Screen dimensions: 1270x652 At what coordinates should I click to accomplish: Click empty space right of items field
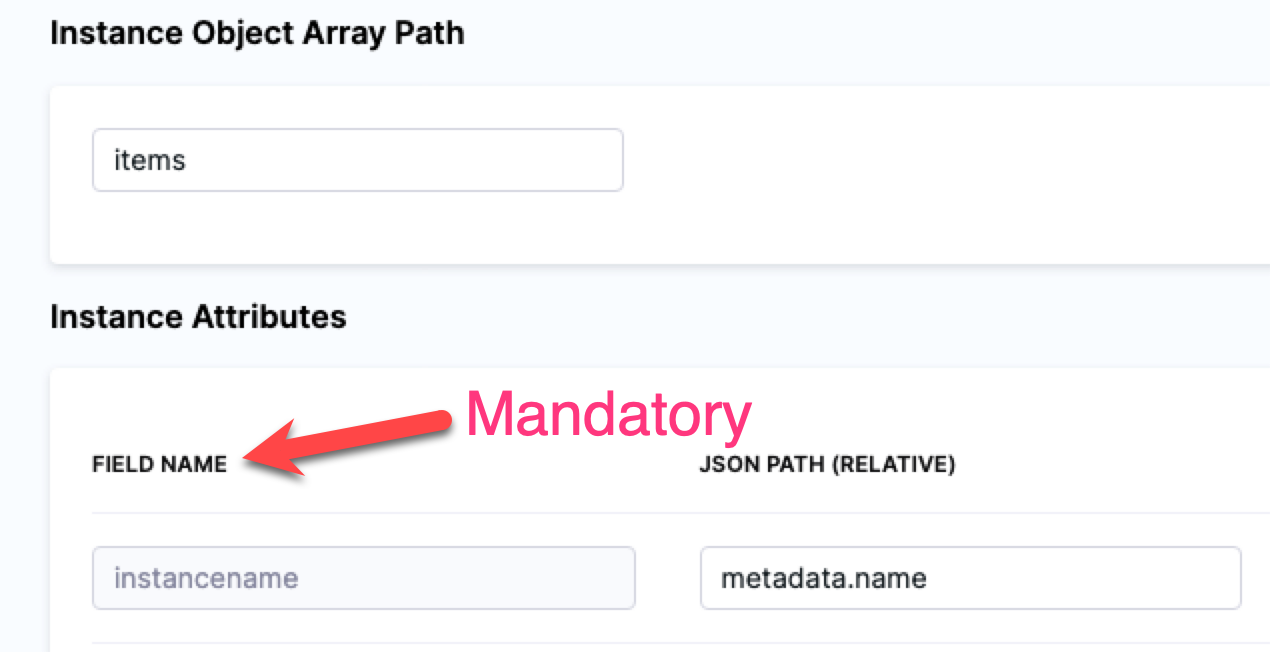click(900, 160)
